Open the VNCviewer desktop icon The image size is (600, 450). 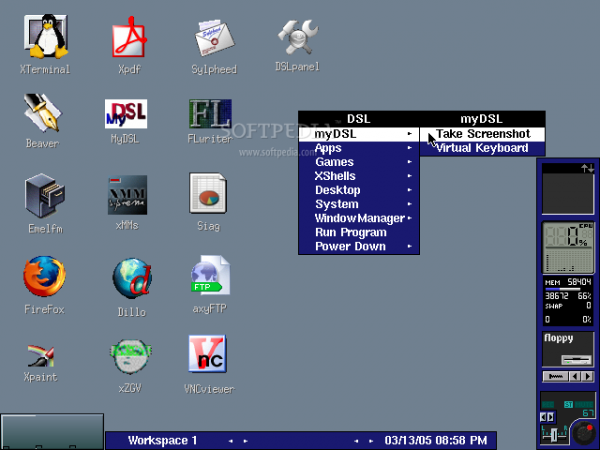(208, 356)
